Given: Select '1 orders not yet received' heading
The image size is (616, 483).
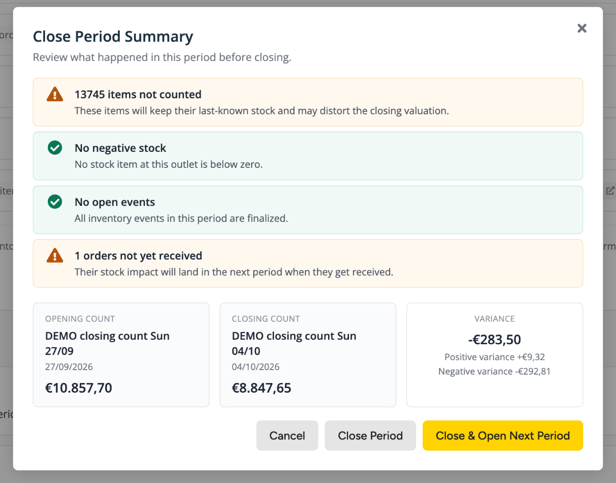Looking at the screenshot, I should 138,256.
